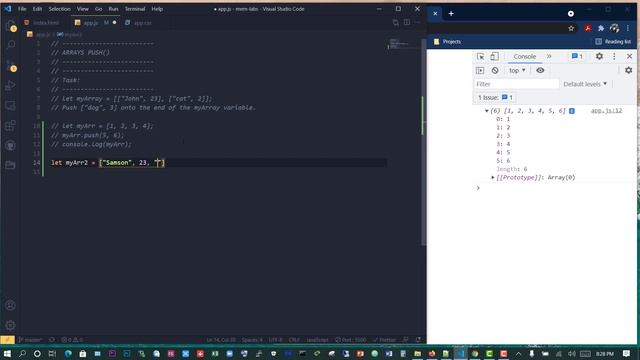Image resolution: width=640 pixels, height=360 pixels.
Task: Open the Terminal menu
Action: [x=135, y=9]
